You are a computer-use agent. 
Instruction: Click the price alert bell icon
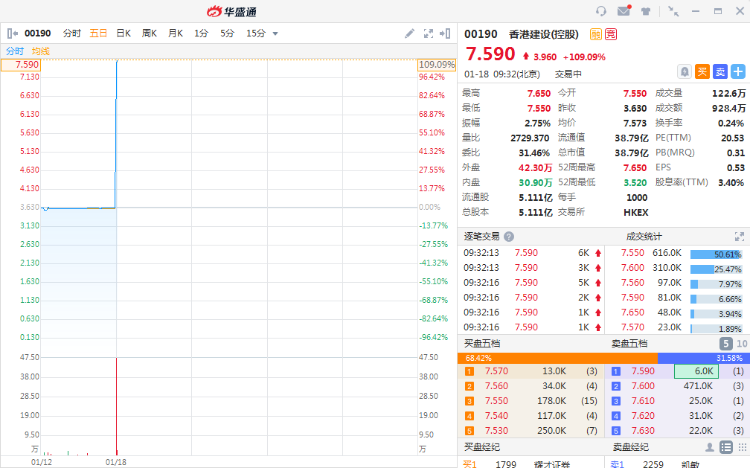click(684, 72)
